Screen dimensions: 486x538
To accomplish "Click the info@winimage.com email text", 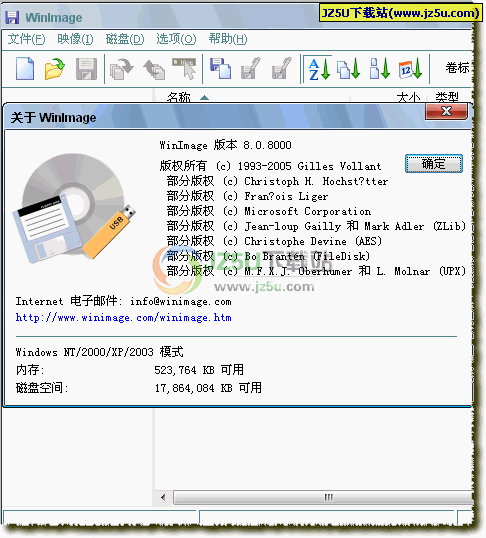I will click(x=181, y=302).
